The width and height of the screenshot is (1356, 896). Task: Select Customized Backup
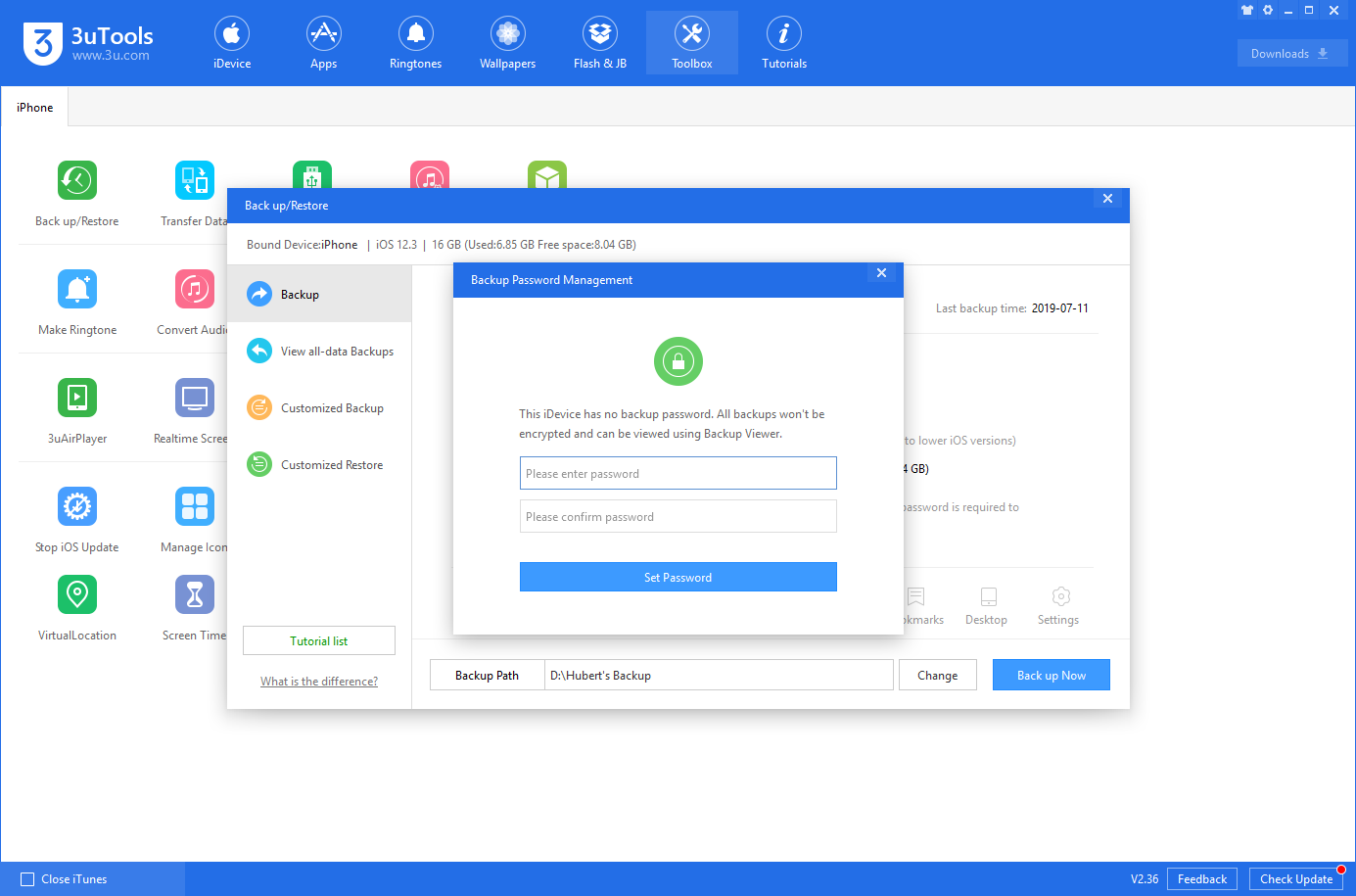[x=319, y=407]
